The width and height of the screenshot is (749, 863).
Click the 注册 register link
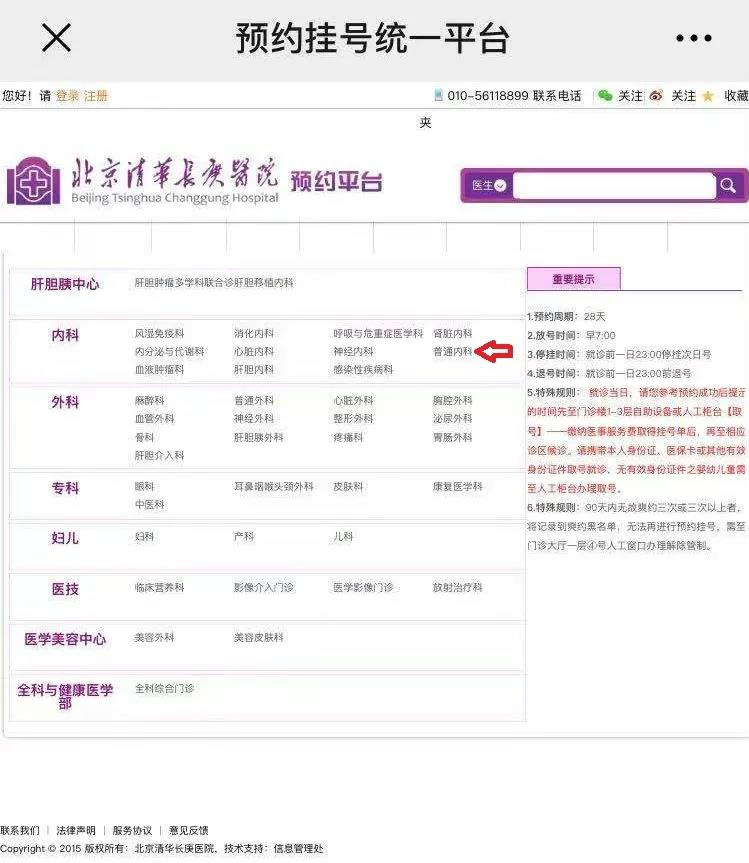pos(96,96)
